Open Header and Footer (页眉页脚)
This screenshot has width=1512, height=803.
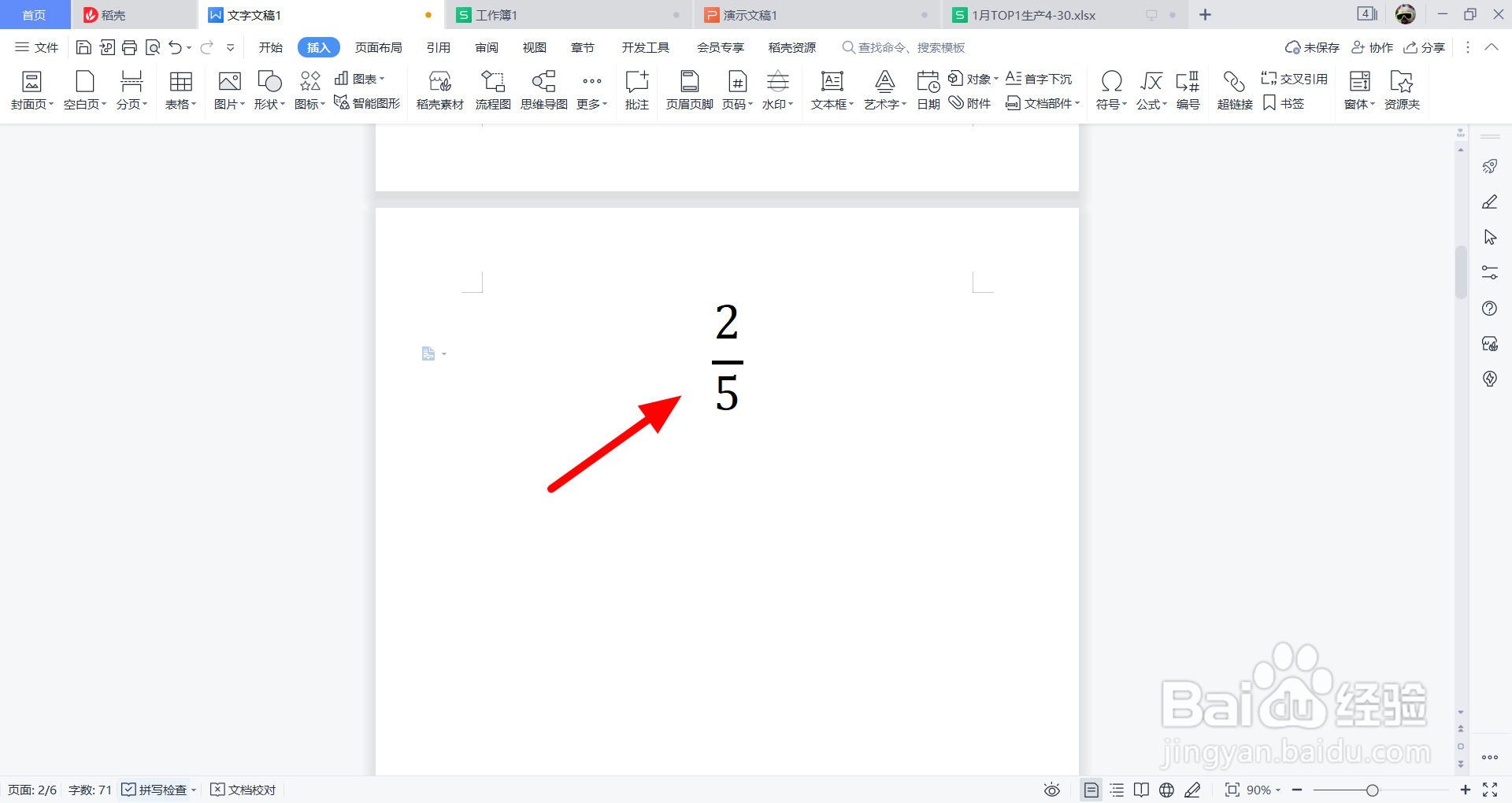pyautogui.click(x=690, y=90)
